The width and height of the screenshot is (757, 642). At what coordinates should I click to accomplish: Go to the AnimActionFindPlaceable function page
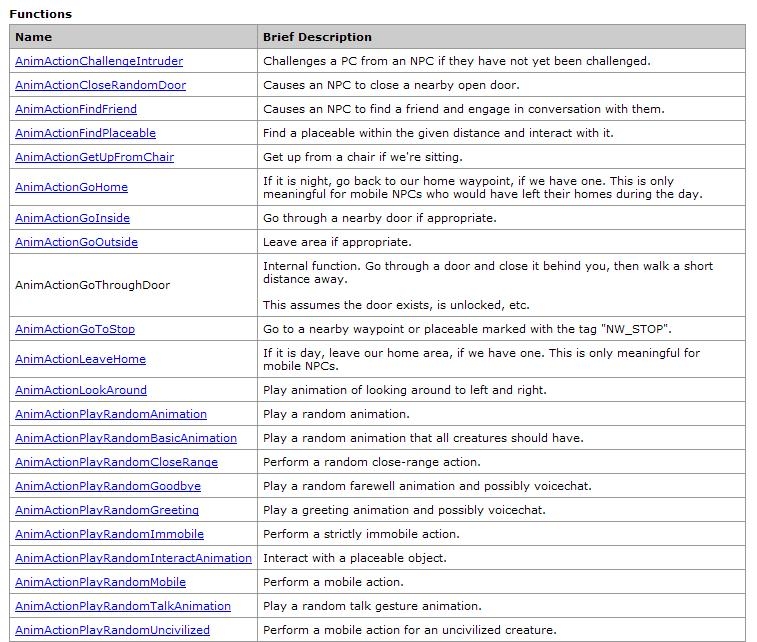tap(85, 133)
